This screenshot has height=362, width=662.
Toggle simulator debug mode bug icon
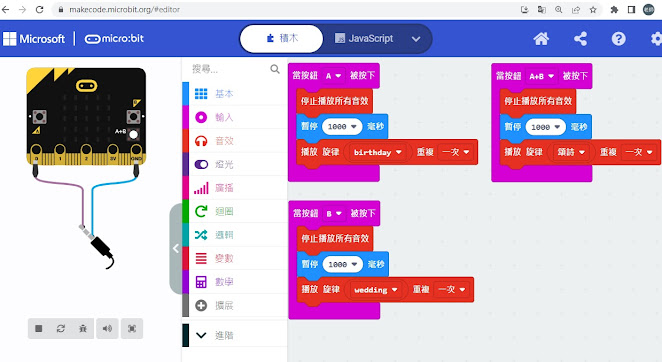pyautogui.click(x=83, y=328)
